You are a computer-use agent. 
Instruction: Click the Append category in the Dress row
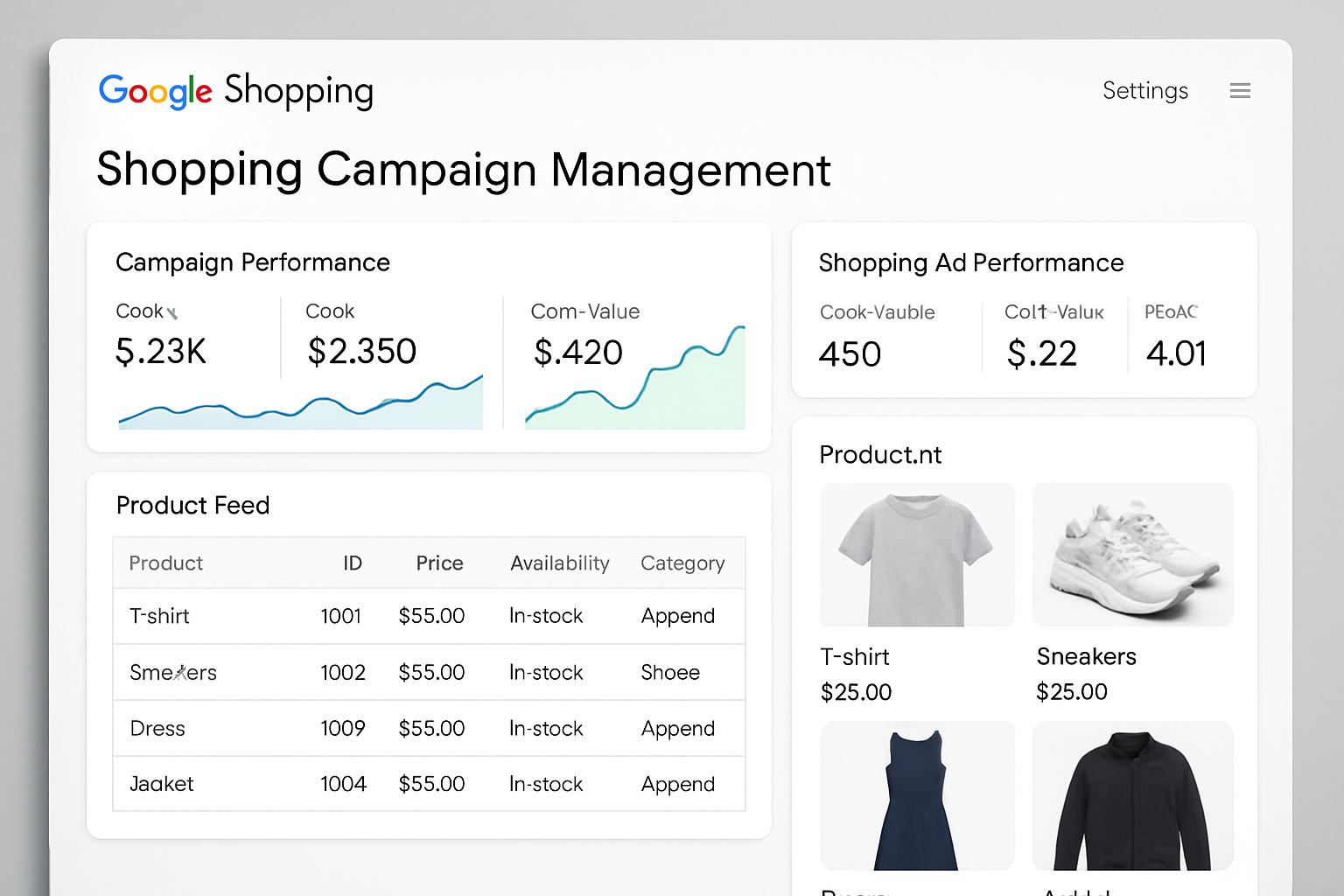click(x=678, y=730)
